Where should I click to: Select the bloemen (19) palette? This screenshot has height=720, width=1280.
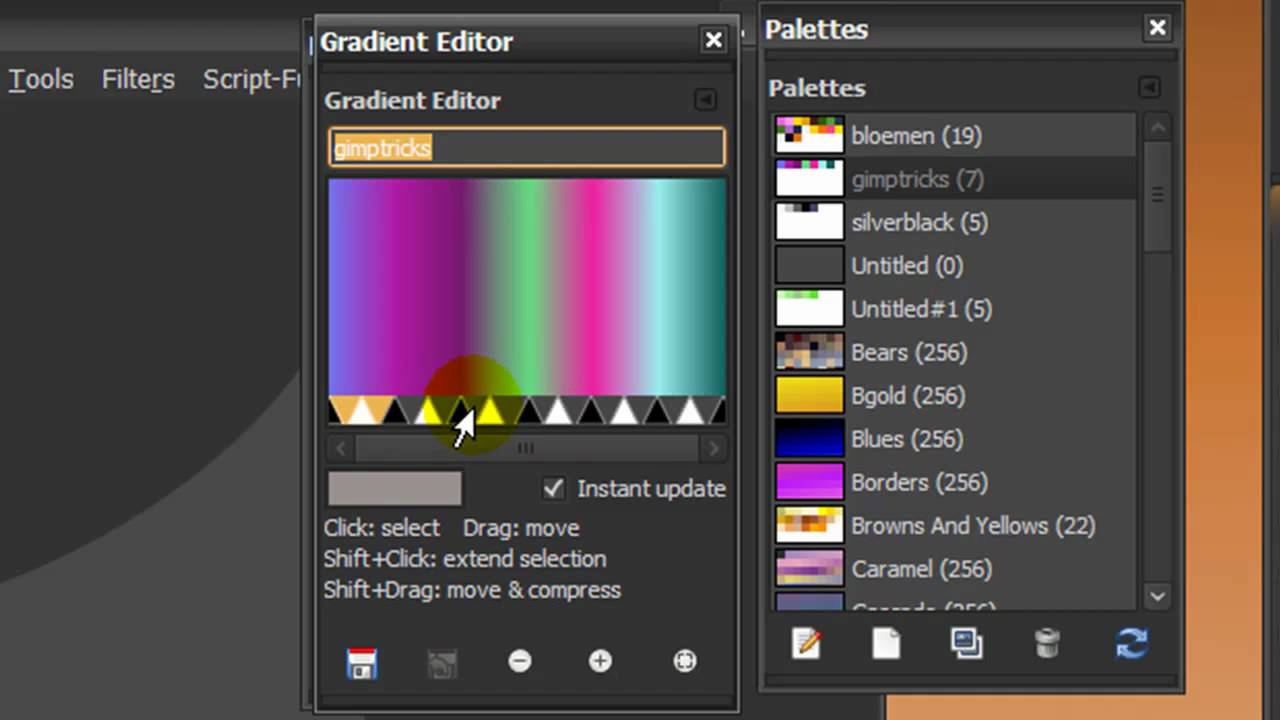[955, 135]
